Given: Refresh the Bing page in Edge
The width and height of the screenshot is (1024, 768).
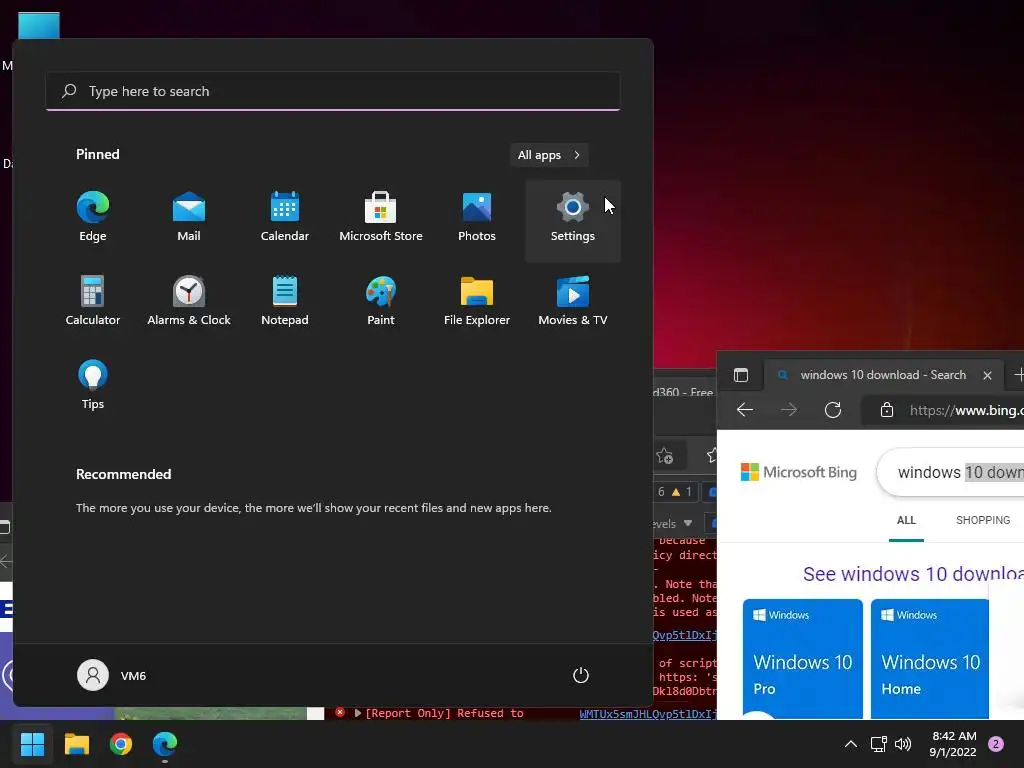Looking at the screenshot, I should click(x=833, y=410).
